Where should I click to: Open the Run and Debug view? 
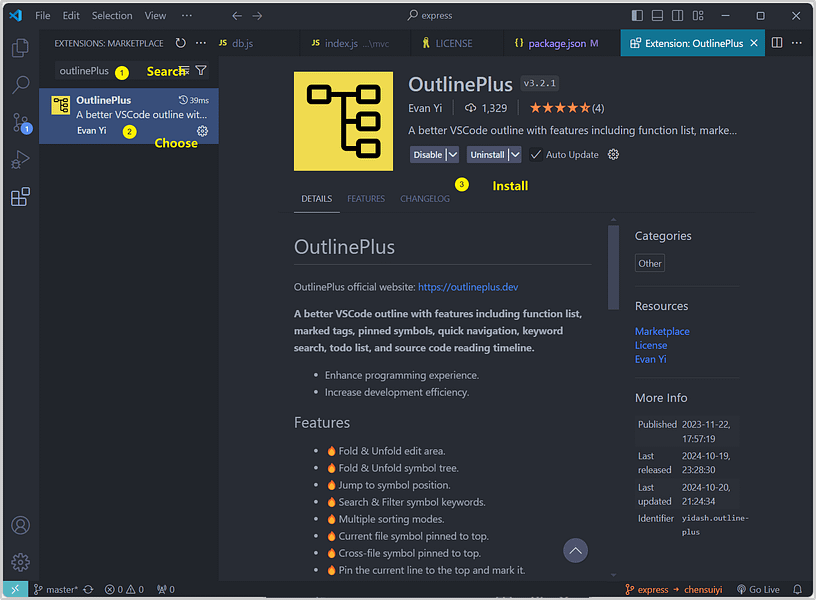[x=20, y=159]
